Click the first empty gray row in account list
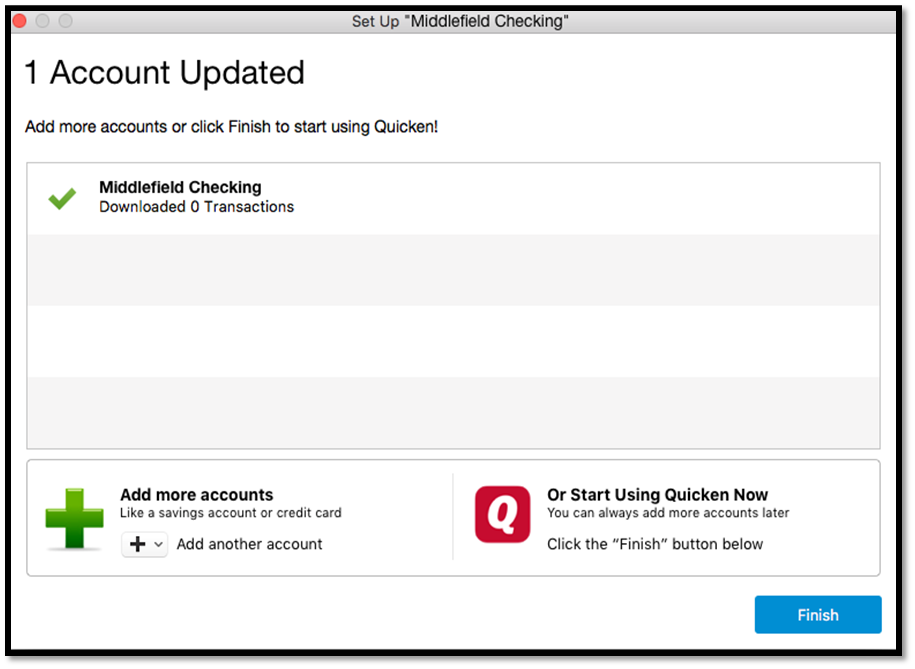Screen dimensions: 915x669 point(453,270)
